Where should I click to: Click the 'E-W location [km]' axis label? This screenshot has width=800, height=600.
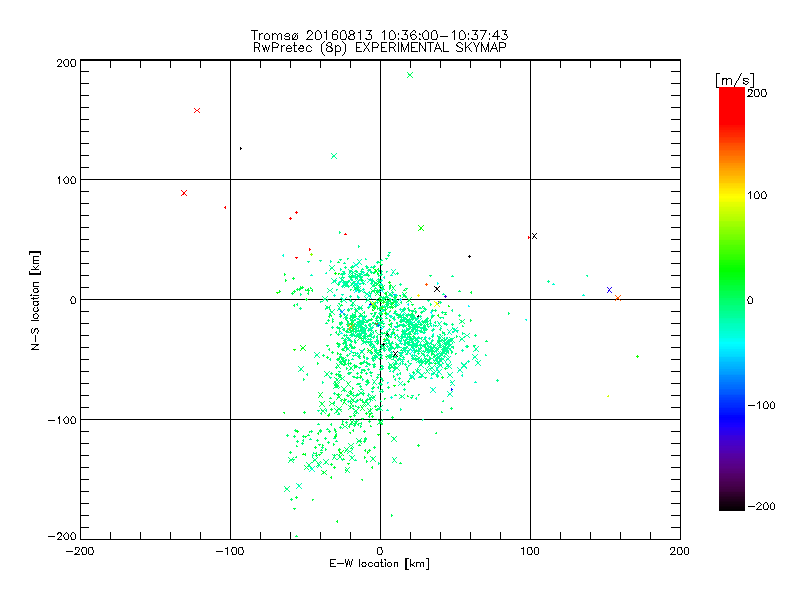click(x=379, y=564)
